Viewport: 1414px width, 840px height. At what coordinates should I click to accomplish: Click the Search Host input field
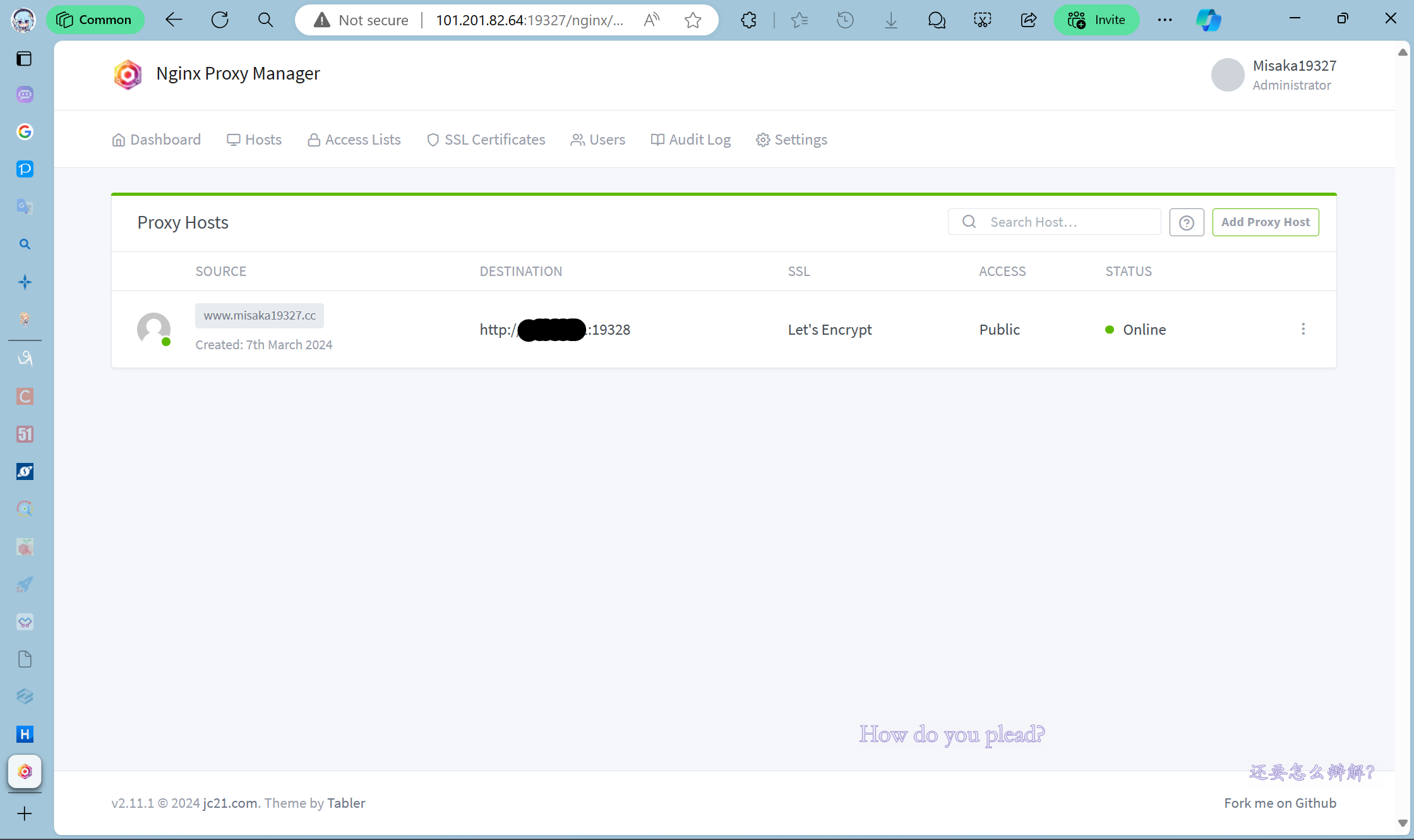click(1054, 222)
